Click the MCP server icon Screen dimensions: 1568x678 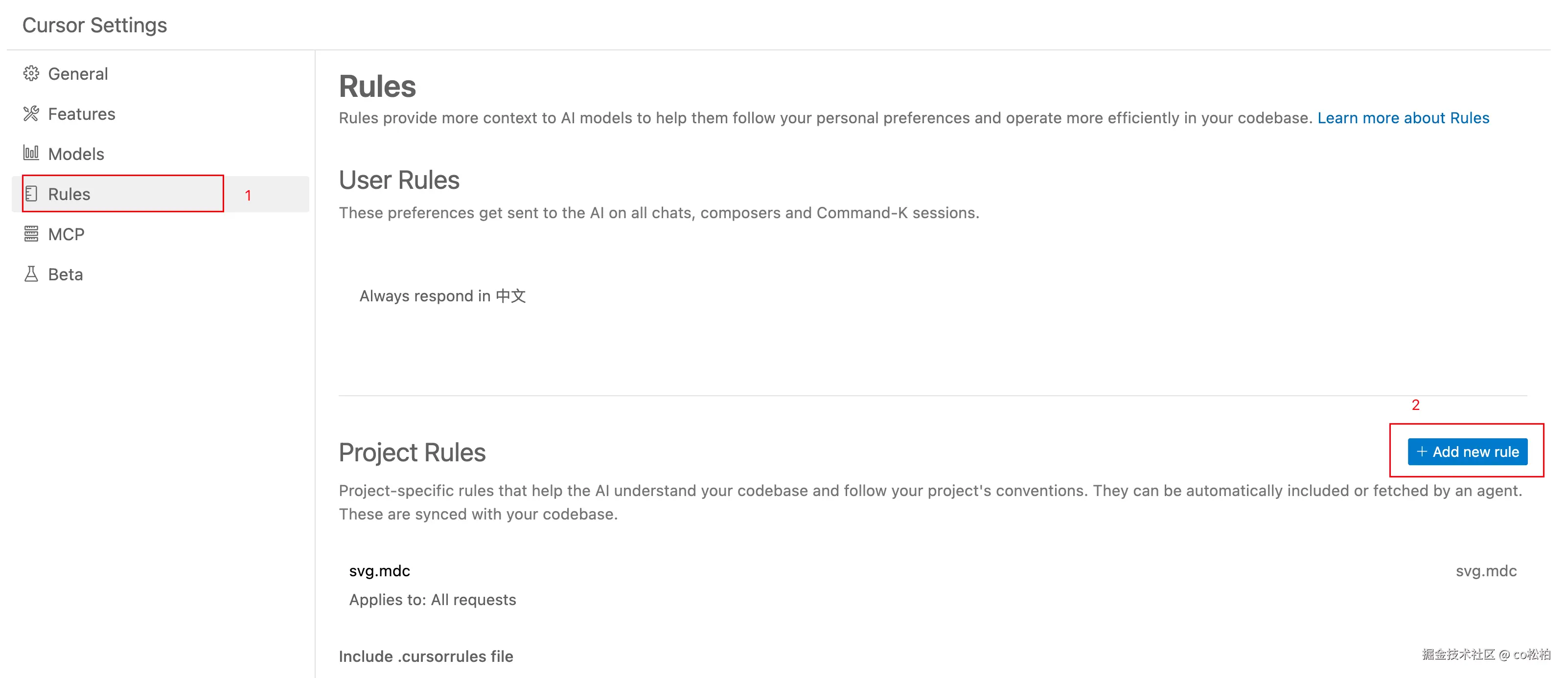pos(31,234)
